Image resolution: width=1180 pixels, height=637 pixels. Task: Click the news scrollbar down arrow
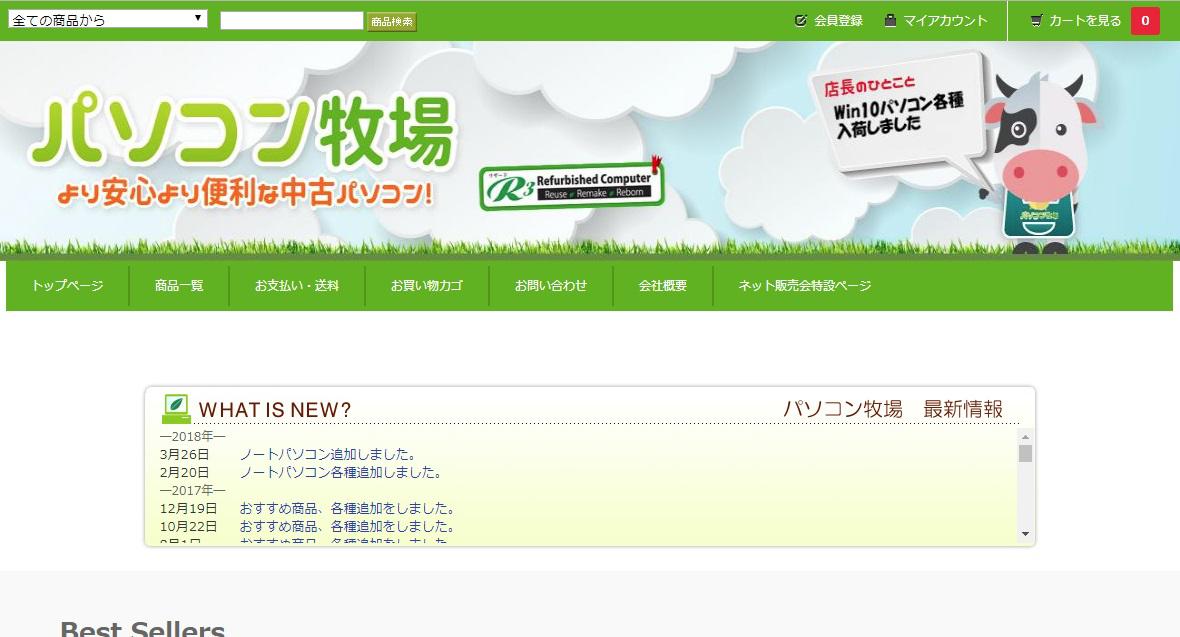[1025, 534]
